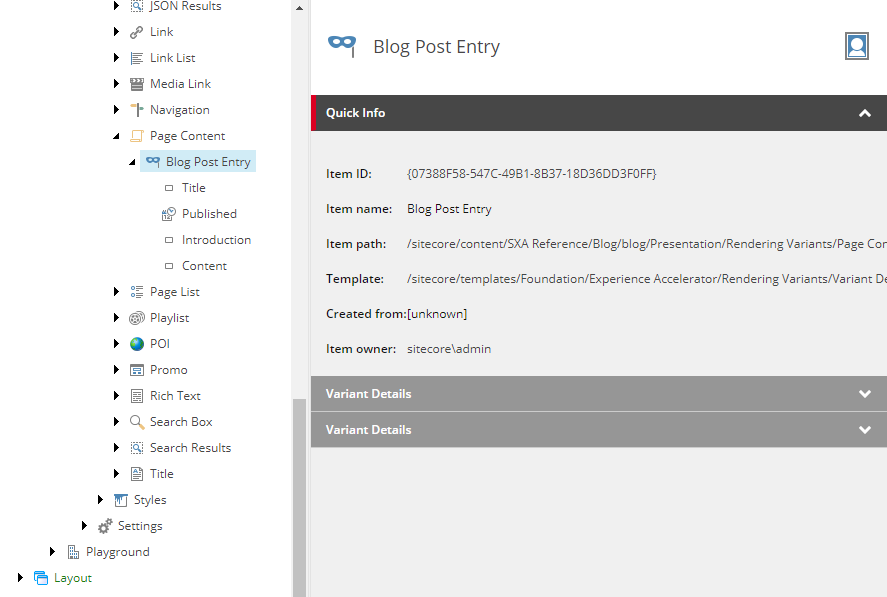Viewport: 887px width, 597px height.
Task: Click the Styles paint icon
Action: (120, 500)
